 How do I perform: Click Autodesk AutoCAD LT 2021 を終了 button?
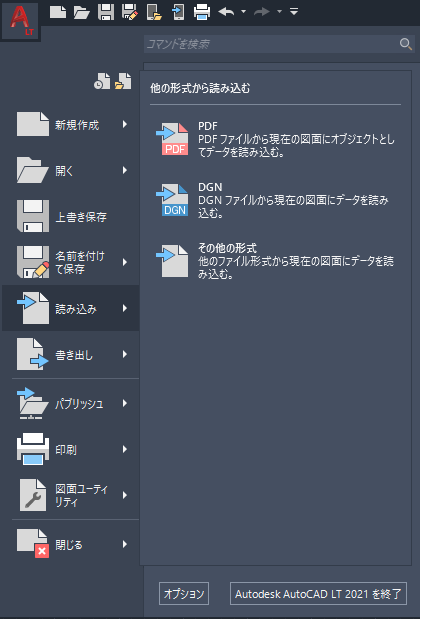point(318,594)
